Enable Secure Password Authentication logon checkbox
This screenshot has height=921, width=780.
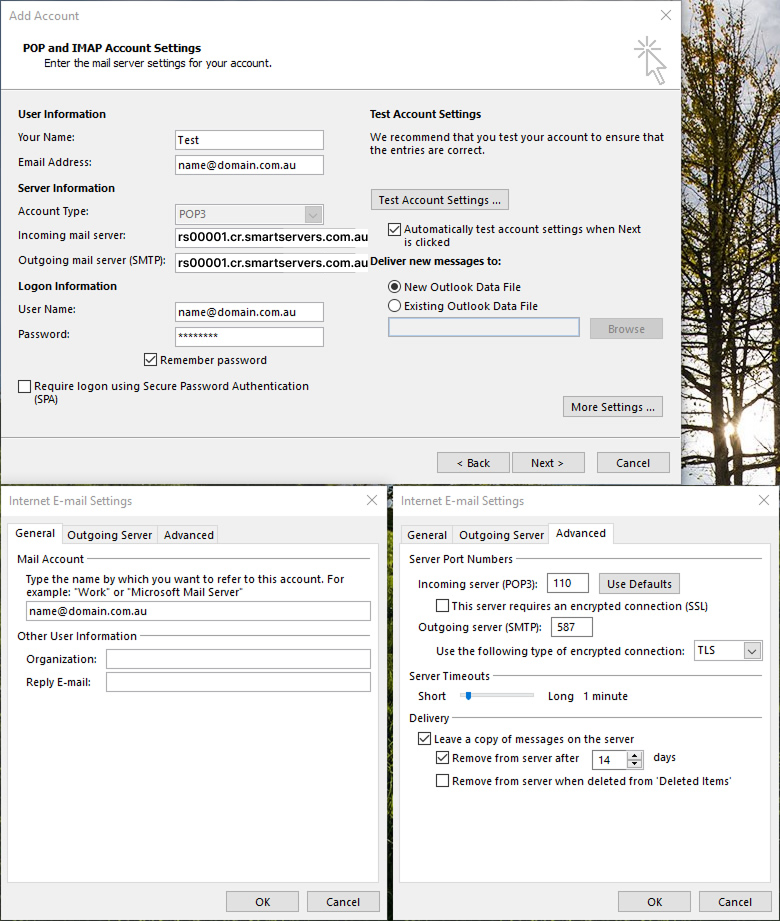[x=25, y=386]
